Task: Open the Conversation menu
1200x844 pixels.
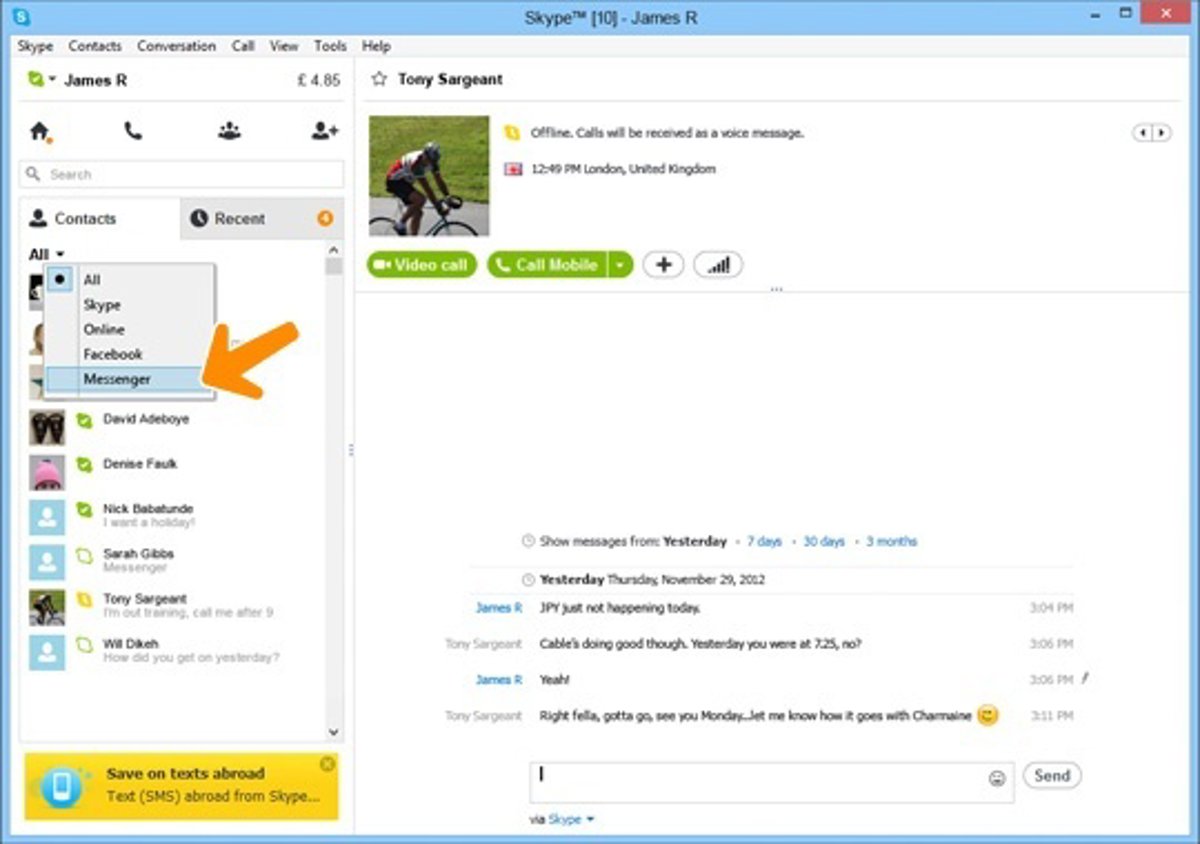Action: tap(176, 46)
